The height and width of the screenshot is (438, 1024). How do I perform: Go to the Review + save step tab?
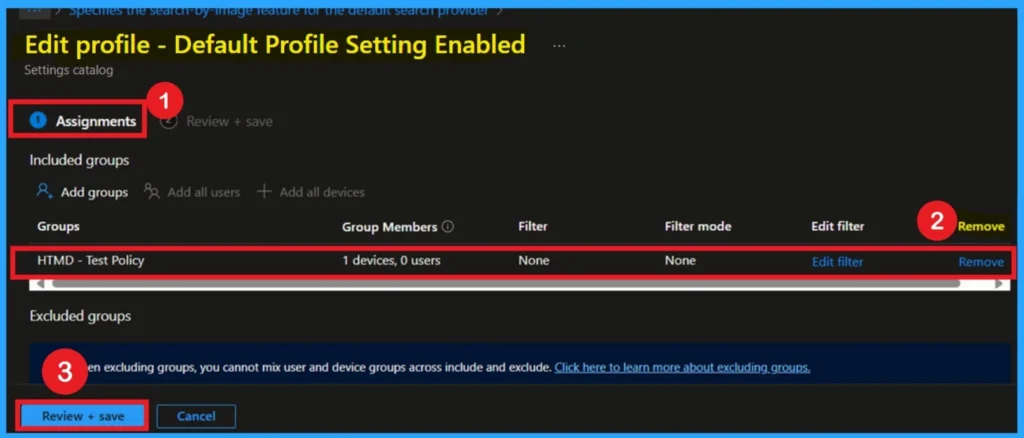pos(216,121)
